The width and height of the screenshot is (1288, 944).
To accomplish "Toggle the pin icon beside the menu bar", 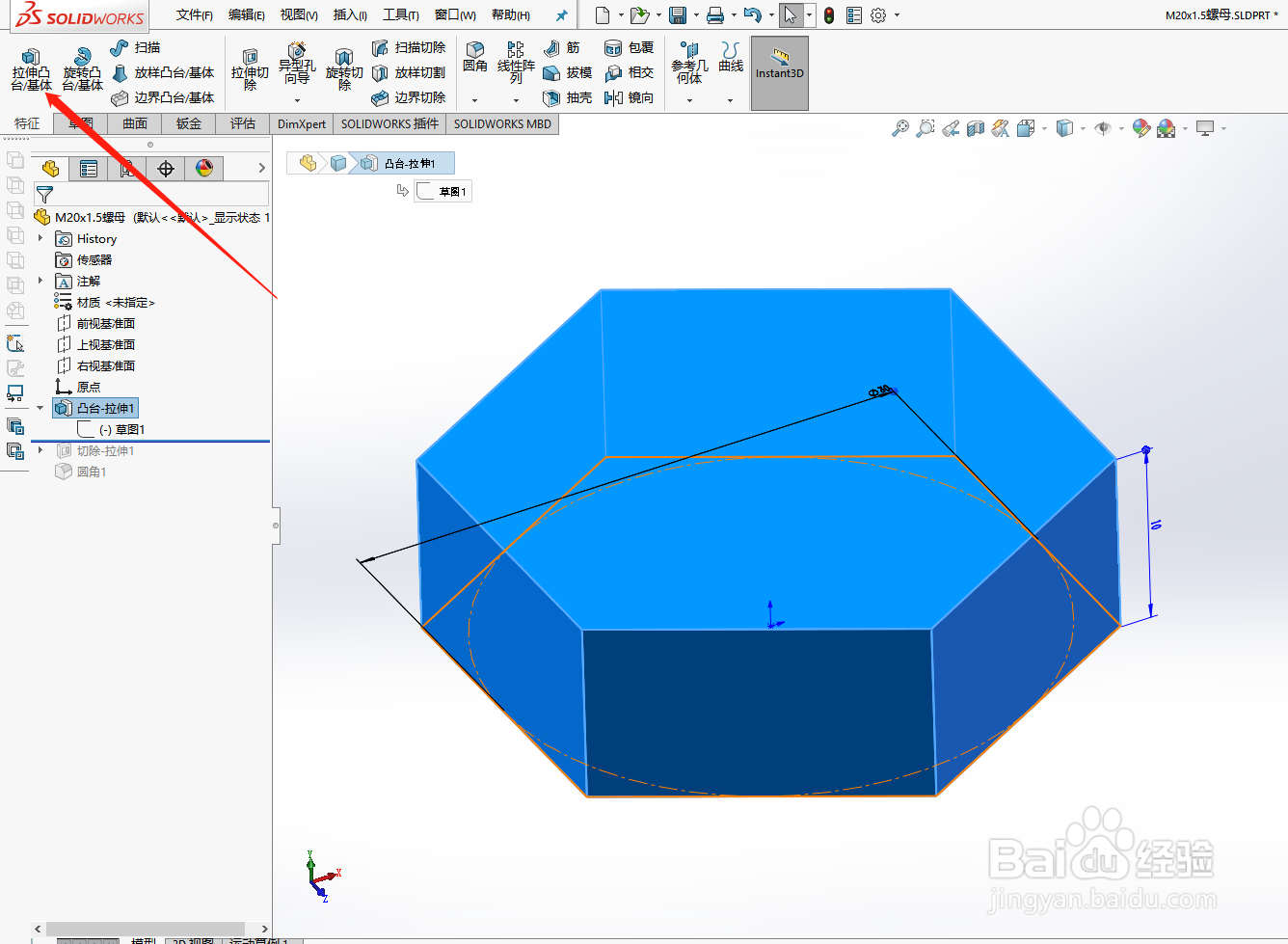I will 562,15.
